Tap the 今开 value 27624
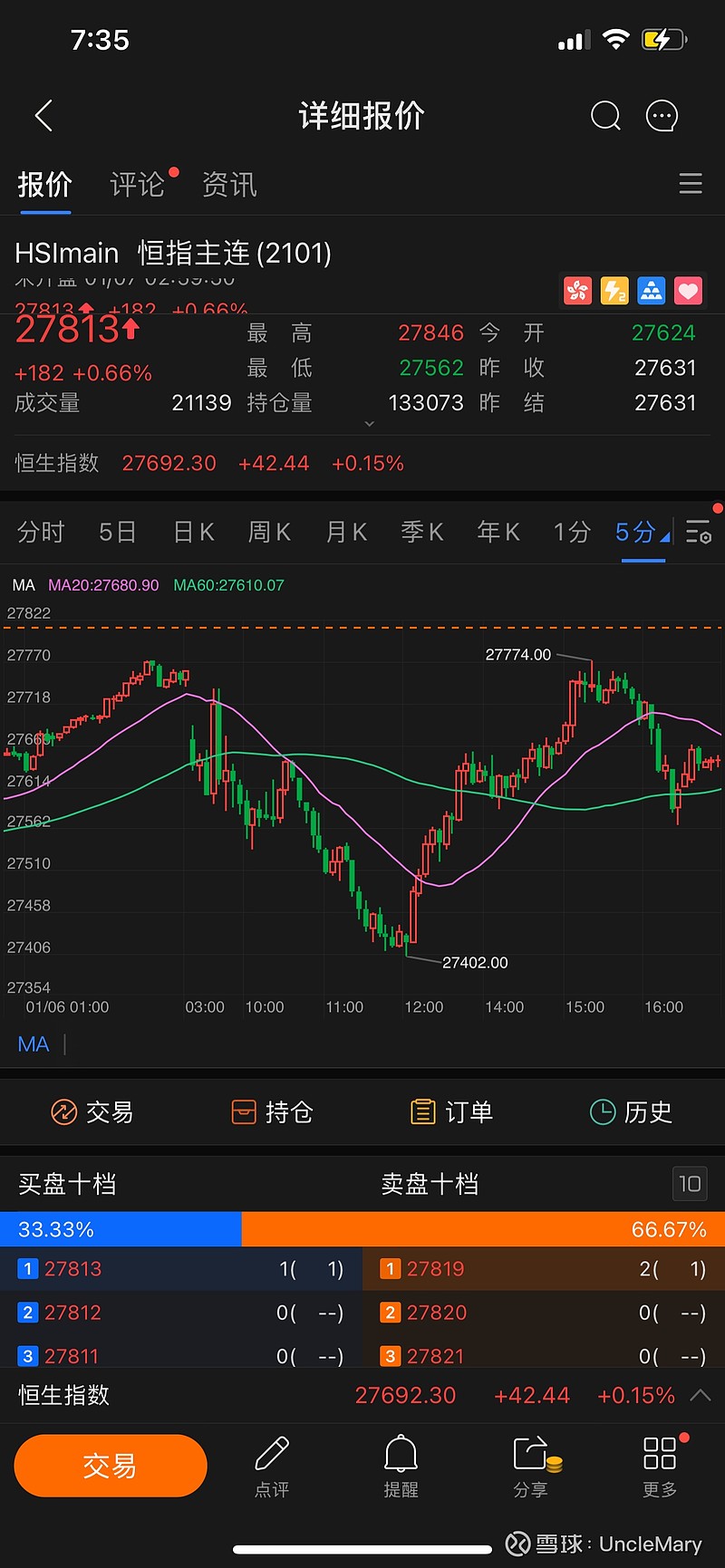This screenshot has height=1568, width=725. [663, 333]
